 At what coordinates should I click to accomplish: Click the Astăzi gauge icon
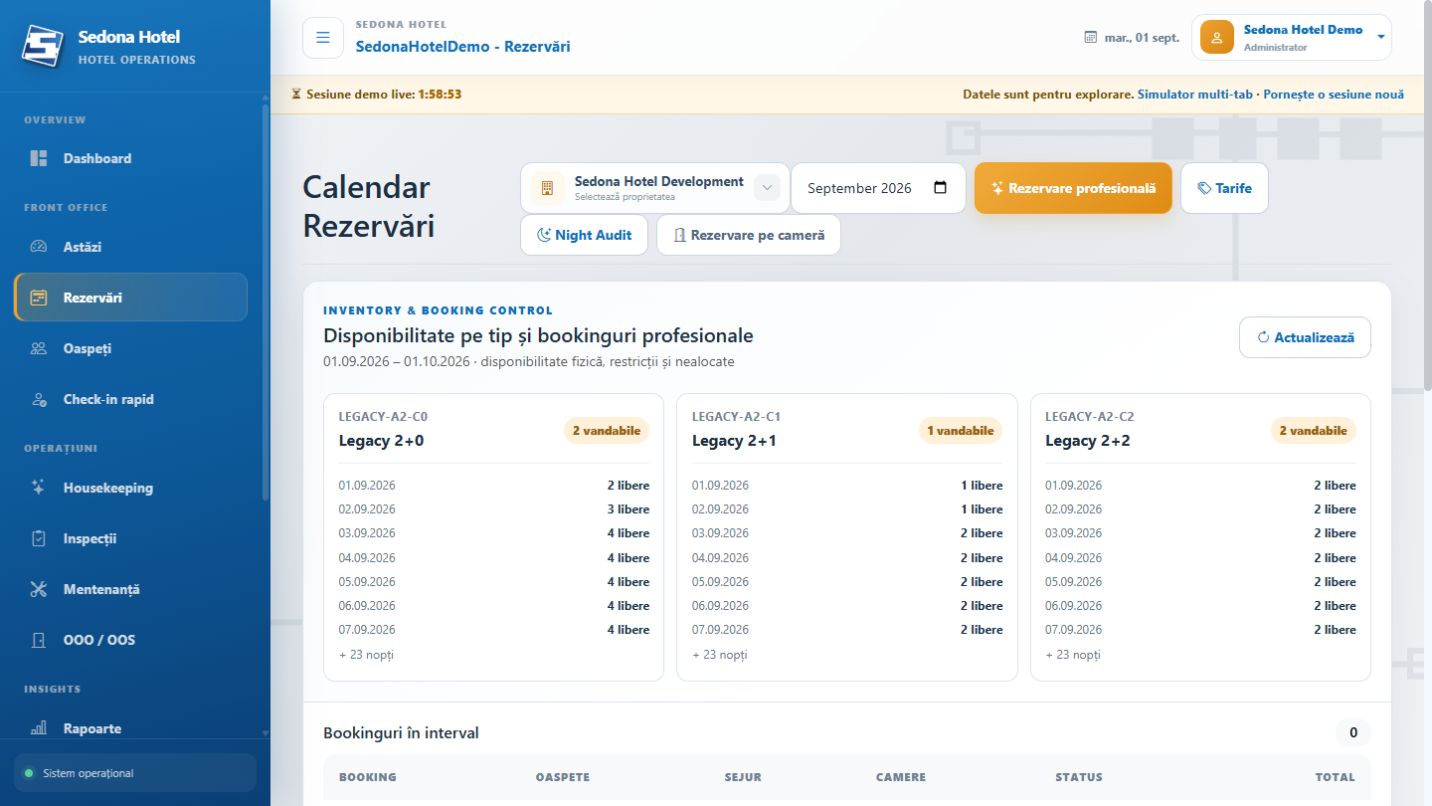(39, 246)
